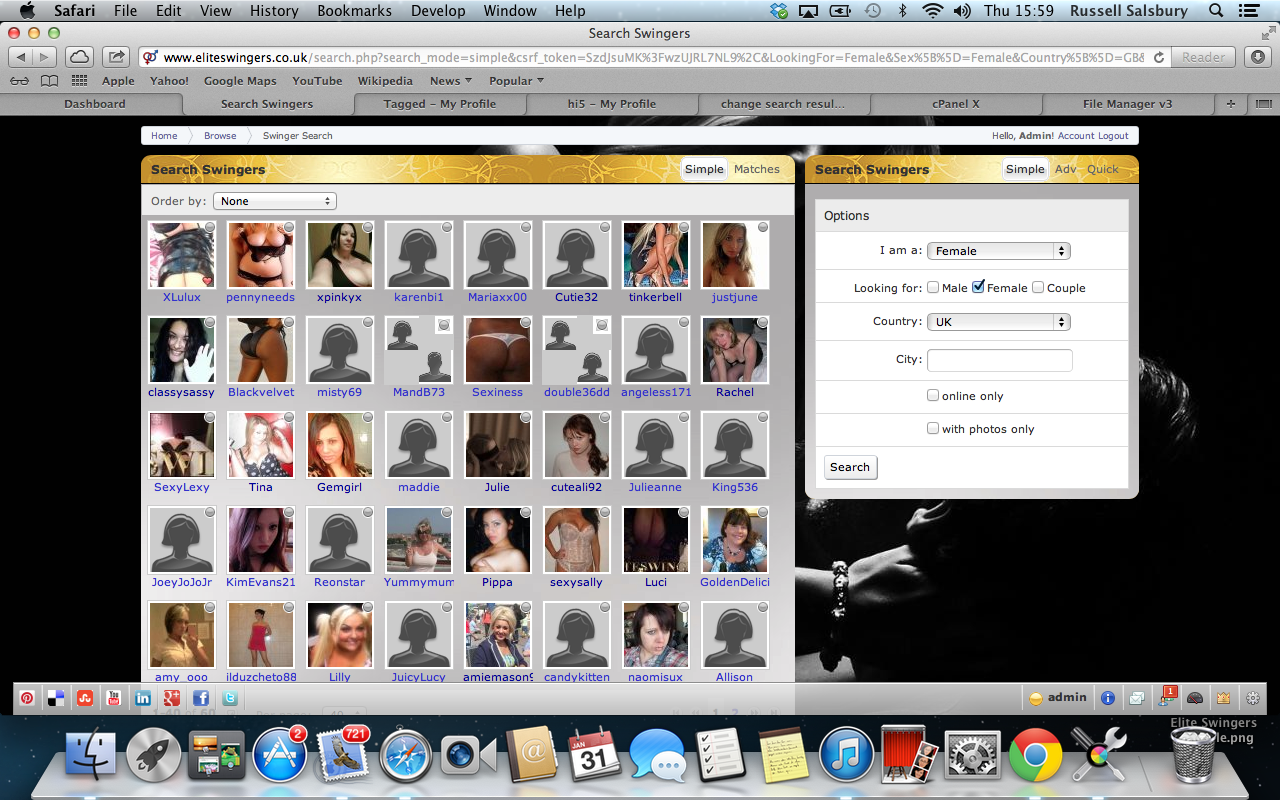Click the Safari Share button

click(116, 57)
